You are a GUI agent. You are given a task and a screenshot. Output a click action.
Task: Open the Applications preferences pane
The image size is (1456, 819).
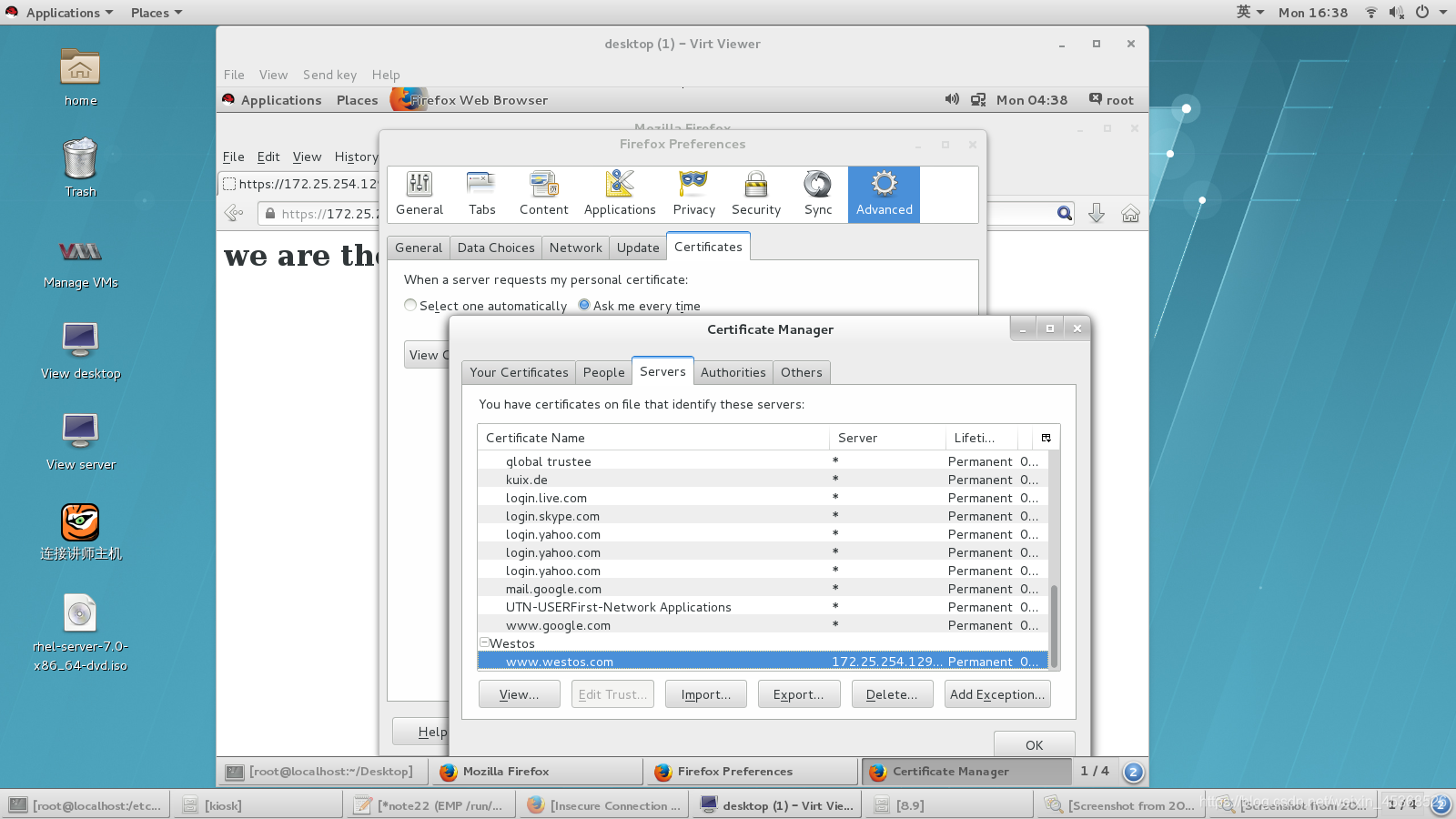pyautogui.click(x=620, y=194)
